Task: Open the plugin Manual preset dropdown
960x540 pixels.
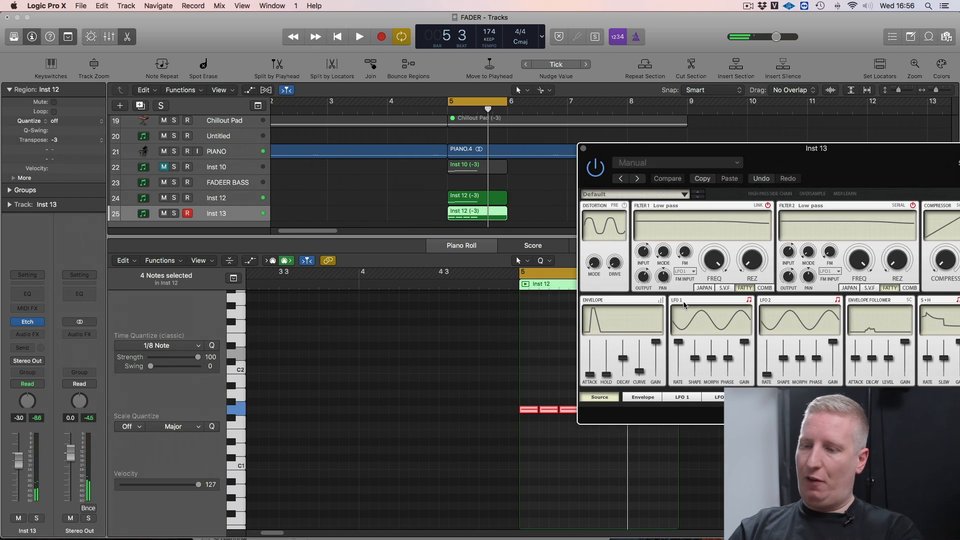Action: (677, 163)
